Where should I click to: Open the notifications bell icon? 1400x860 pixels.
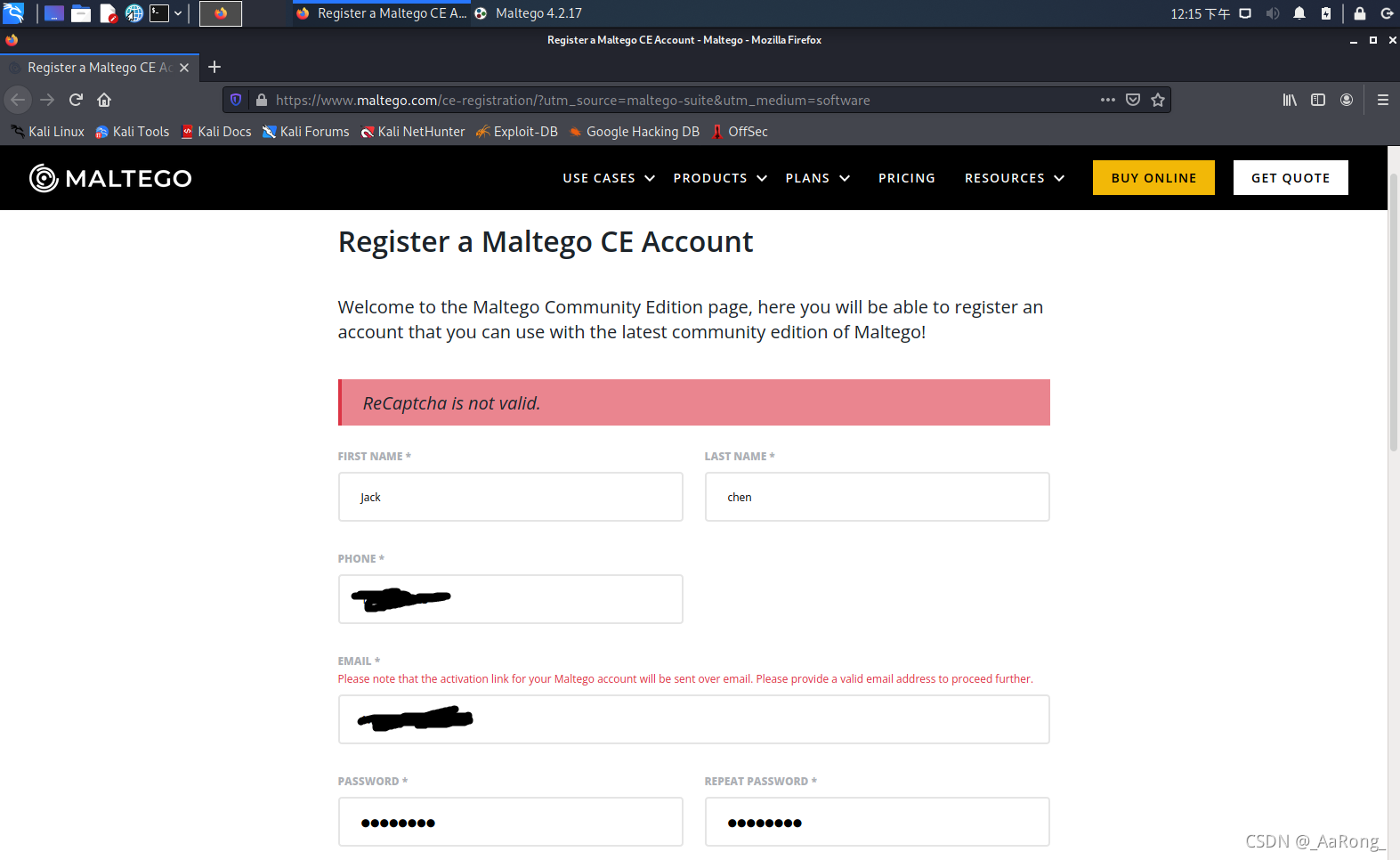point(1299,13)
